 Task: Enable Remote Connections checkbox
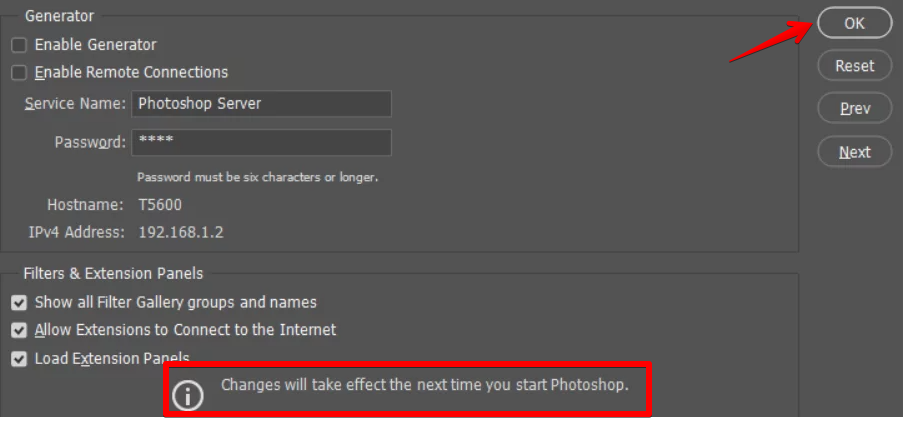(x=19, y=72)
